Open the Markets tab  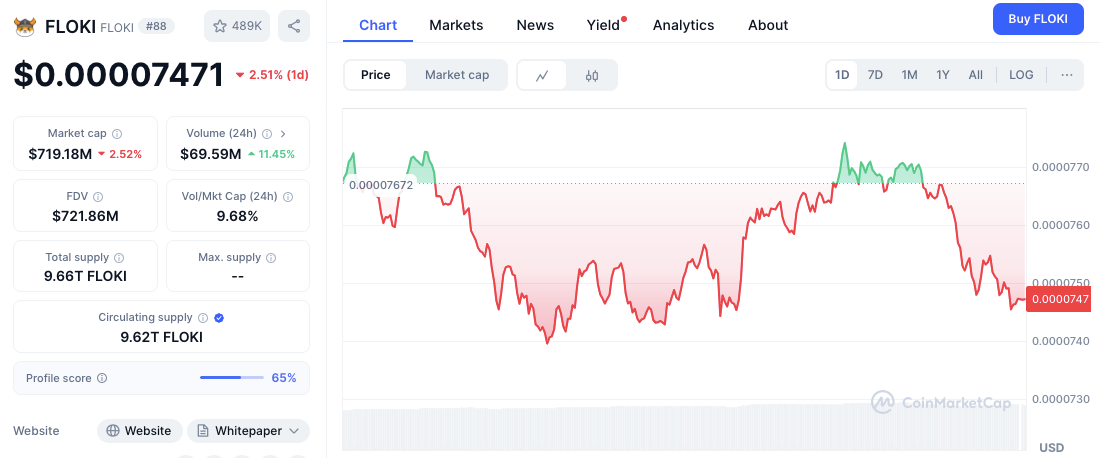(456, 25)
